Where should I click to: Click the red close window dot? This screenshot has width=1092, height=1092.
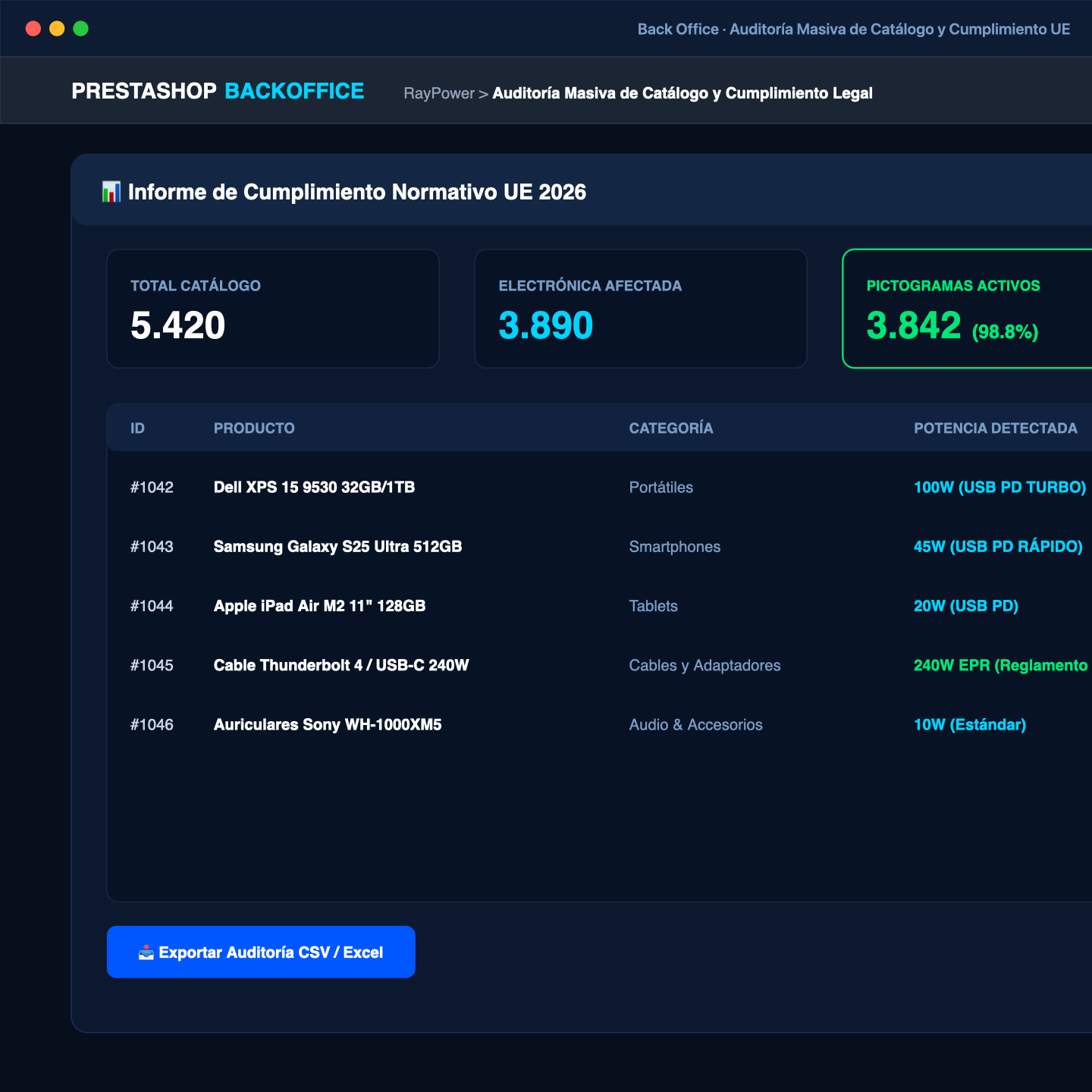(33, 29)
